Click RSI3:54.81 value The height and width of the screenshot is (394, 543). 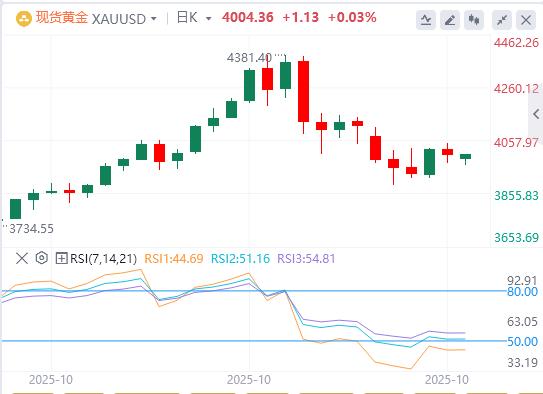pyautogui.click(x=306, y=259)
